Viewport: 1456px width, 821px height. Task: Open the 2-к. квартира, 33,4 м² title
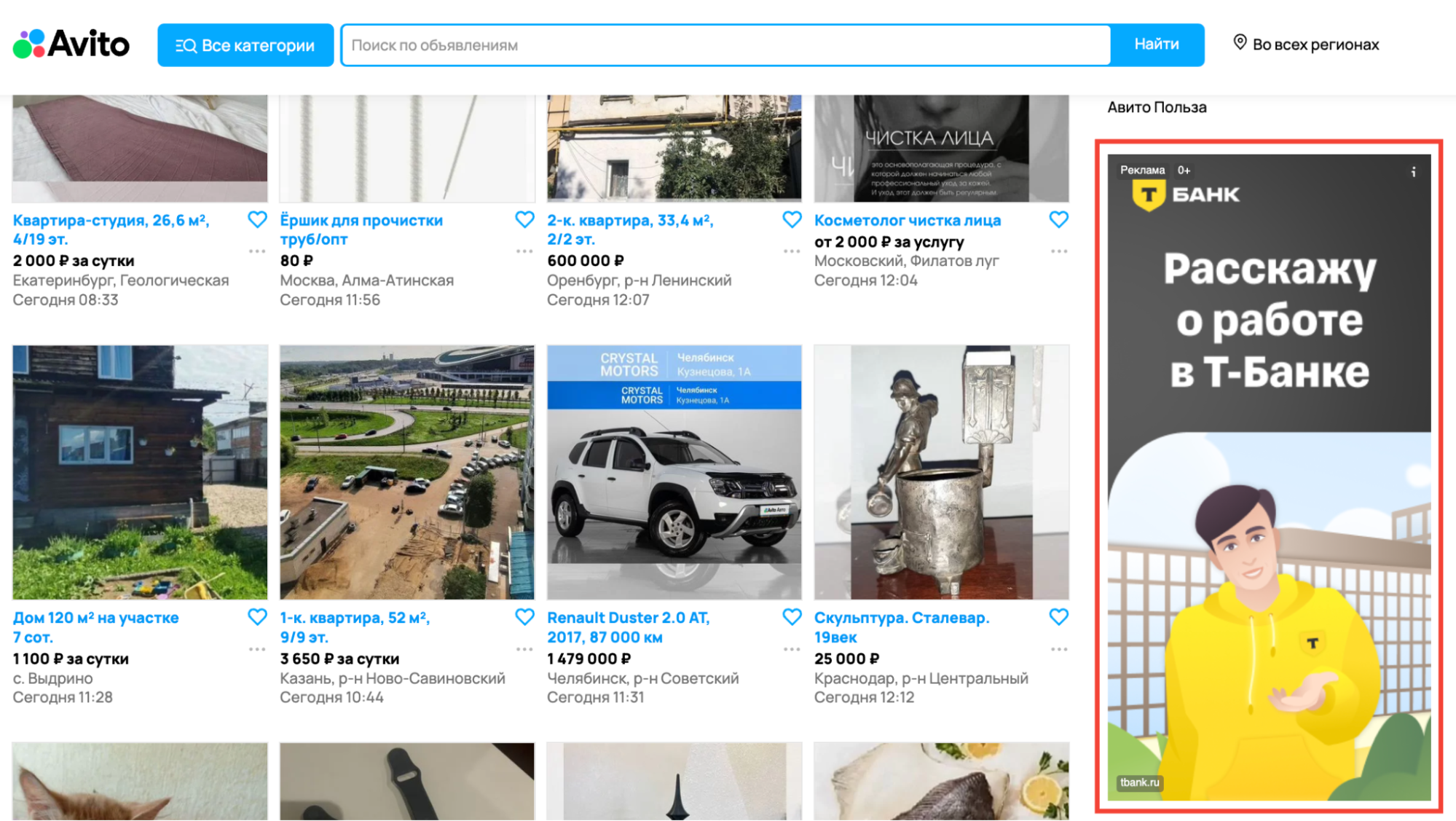(x=630, y=229)
